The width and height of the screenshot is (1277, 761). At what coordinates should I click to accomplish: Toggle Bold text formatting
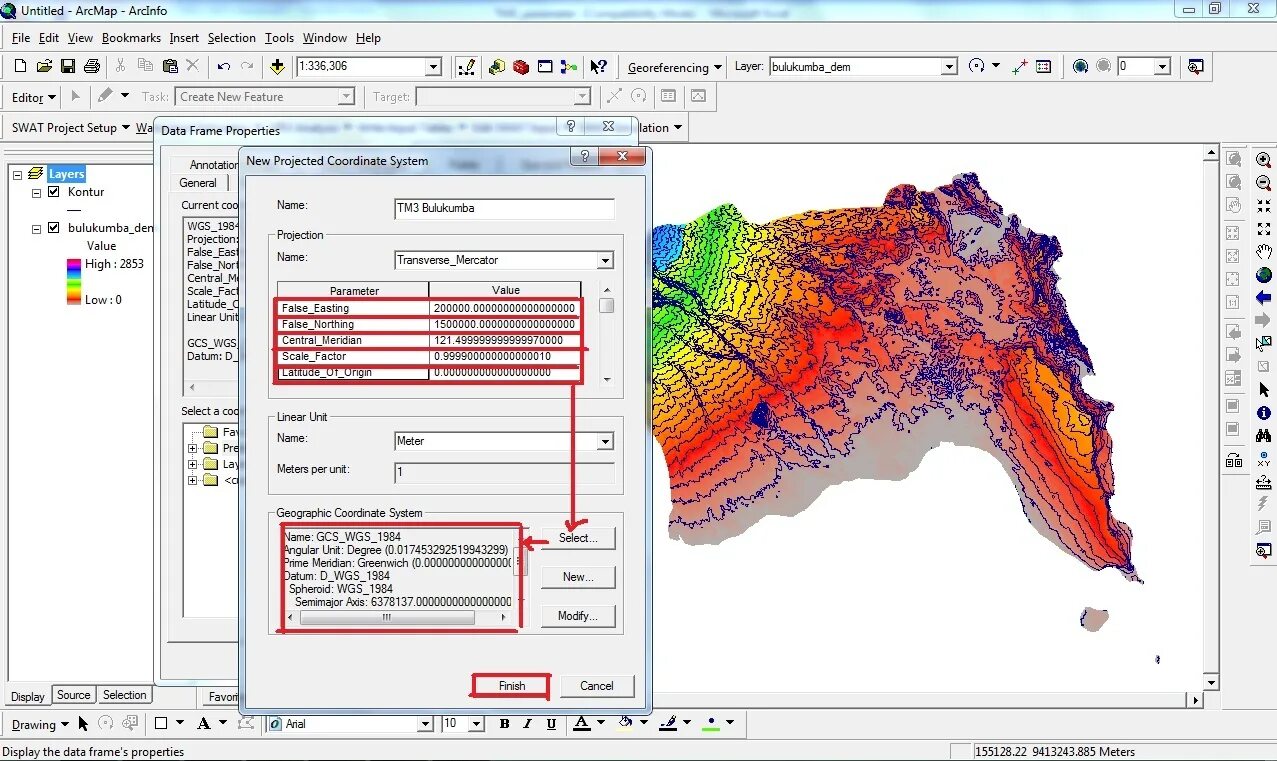(504, 724)
